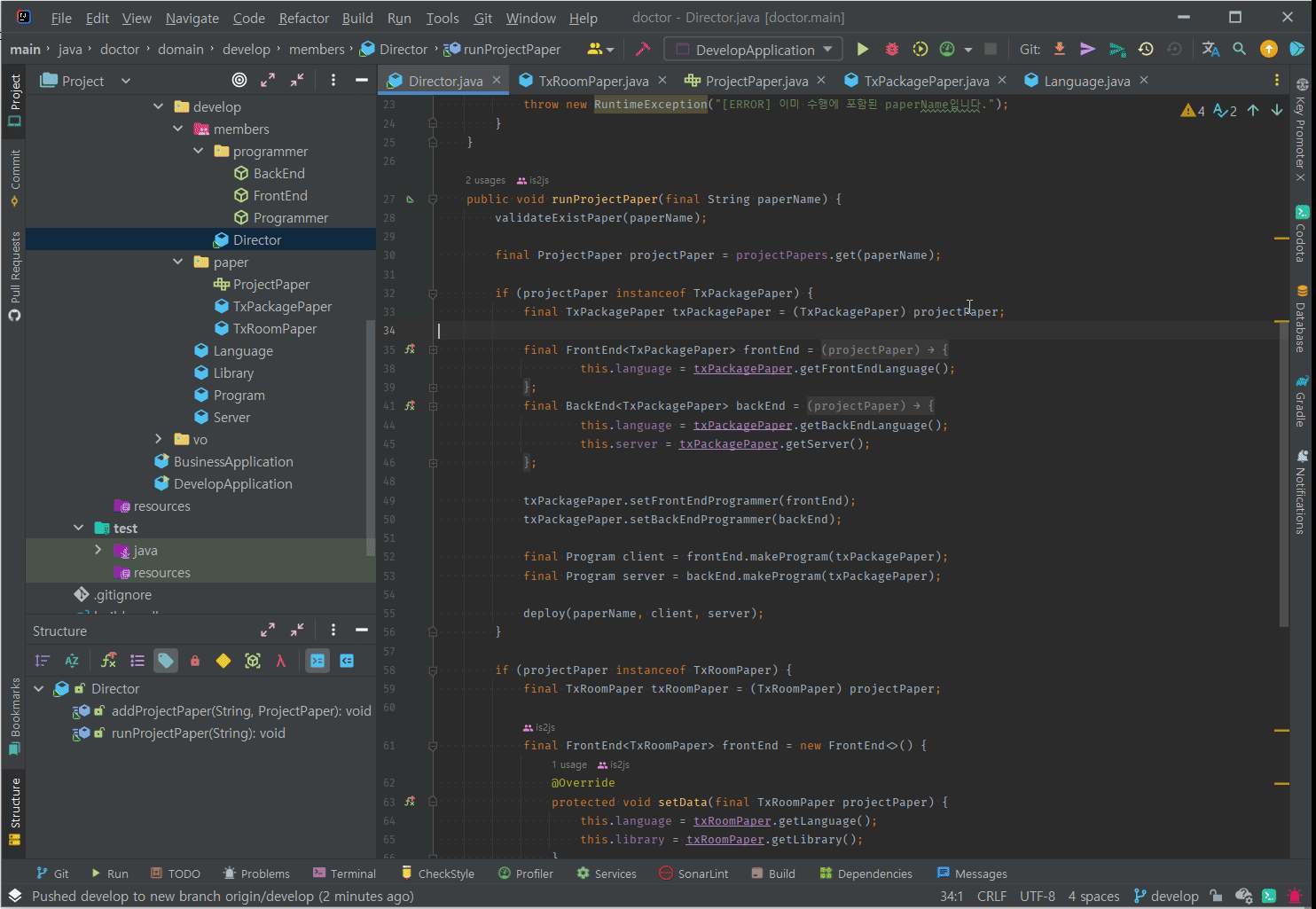Expand the test java folder
Image resolution: width=1316 pixels, height=909 pixels.
pos(98,550)
